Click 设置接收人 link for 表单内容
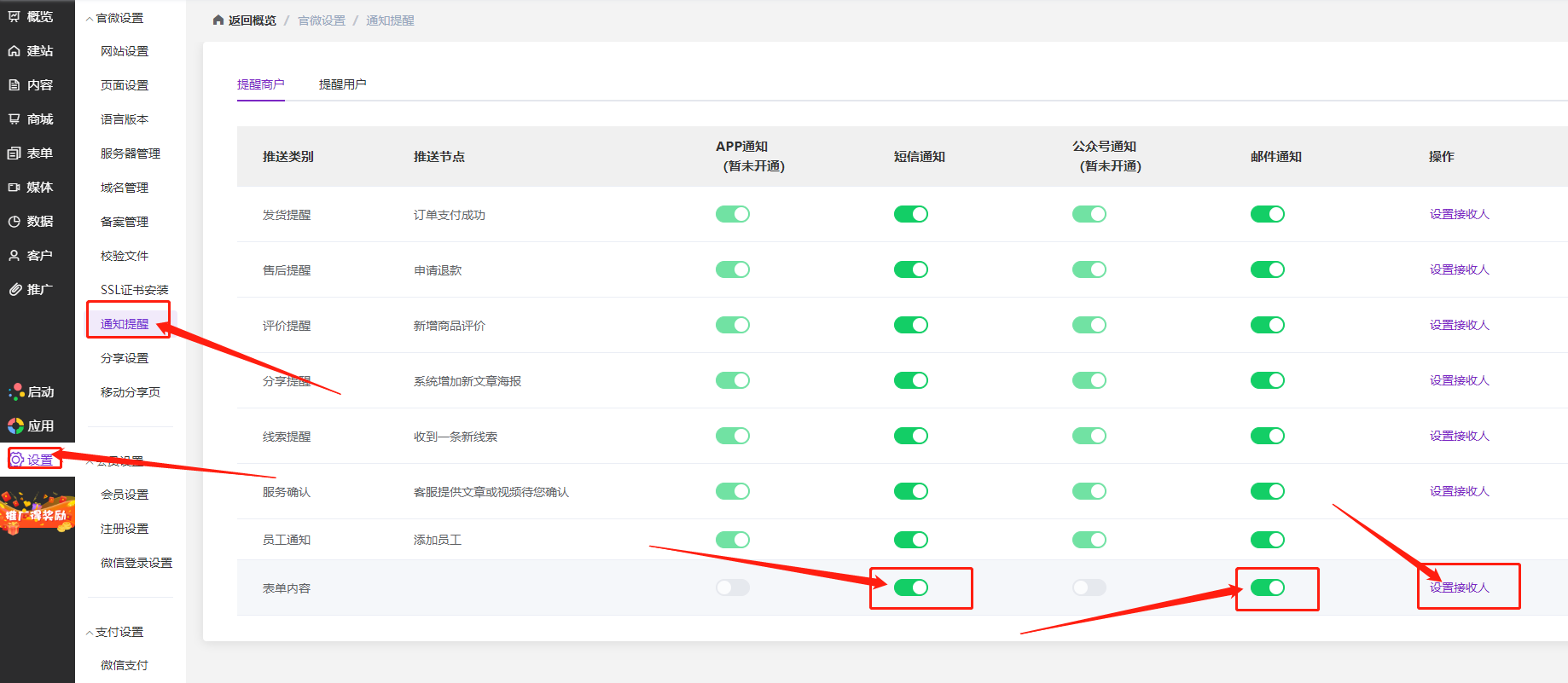Viewport: 1568px width, 683px height. point(1459,587)
